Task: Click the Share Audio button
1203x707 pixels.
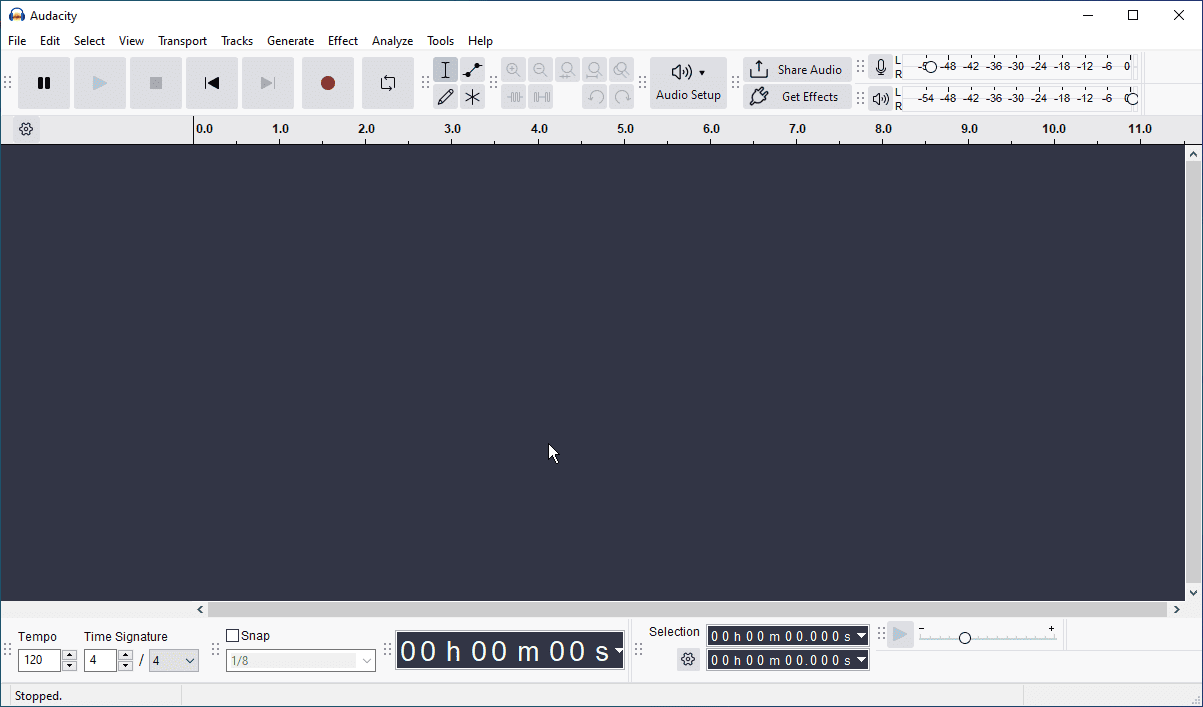Action: coord(797,69)
